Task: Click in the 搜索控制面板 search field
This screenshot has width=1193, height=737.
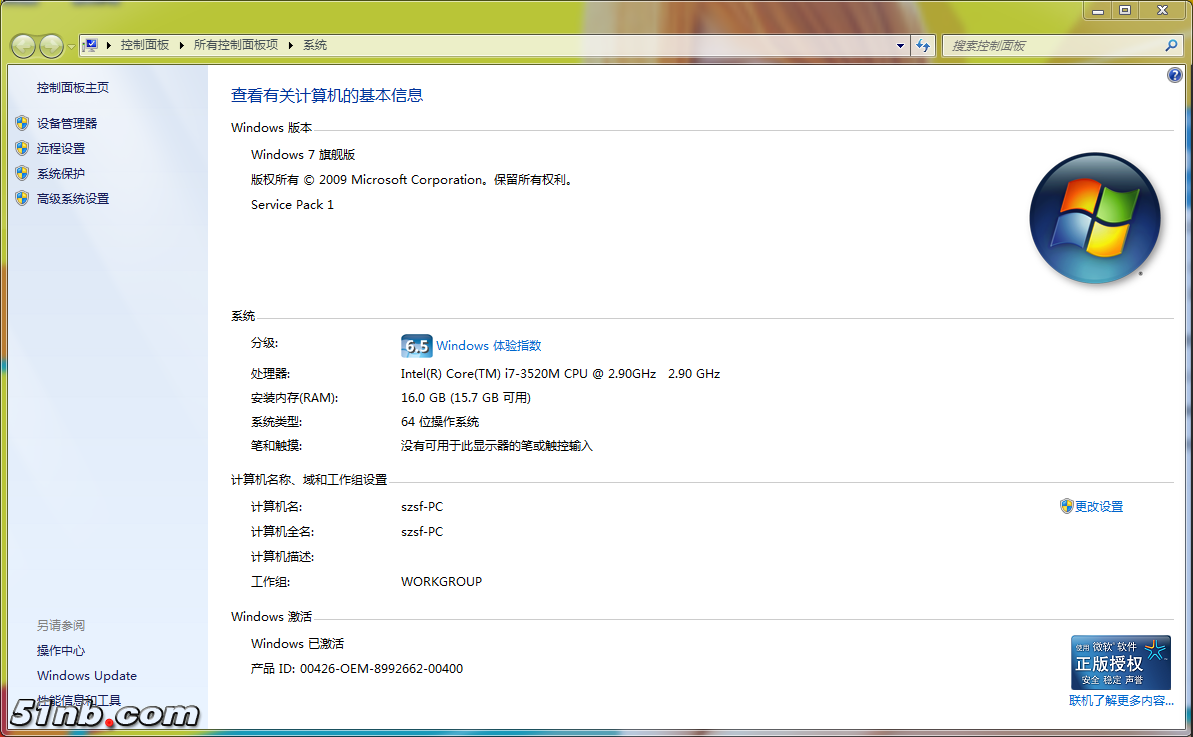Action: pos(1050,45)
